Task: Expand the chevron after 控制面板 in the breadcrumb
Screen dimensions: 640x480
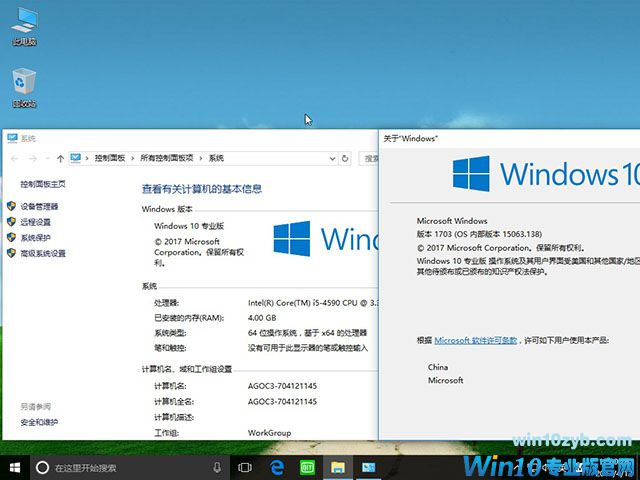Action: pyautogui.click(x=133, y=158)
